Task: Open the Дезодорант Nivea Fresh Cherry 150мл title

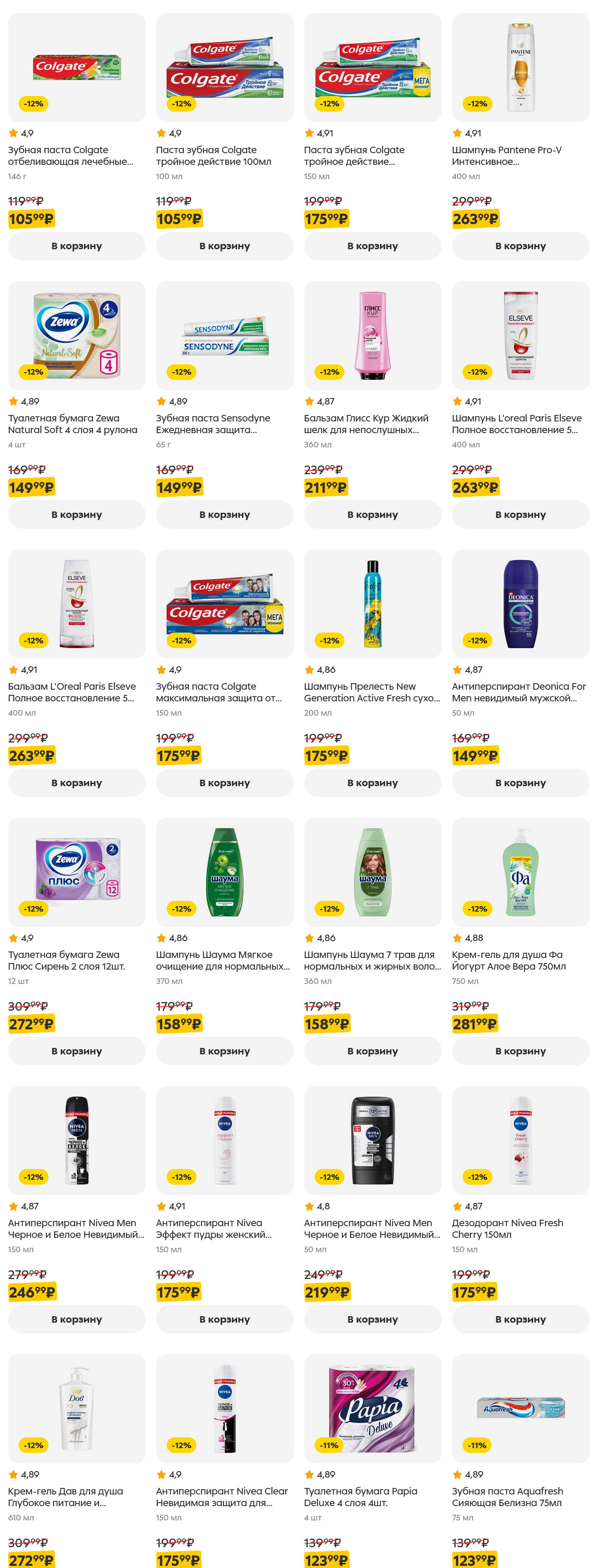Action: [507, 1228]
